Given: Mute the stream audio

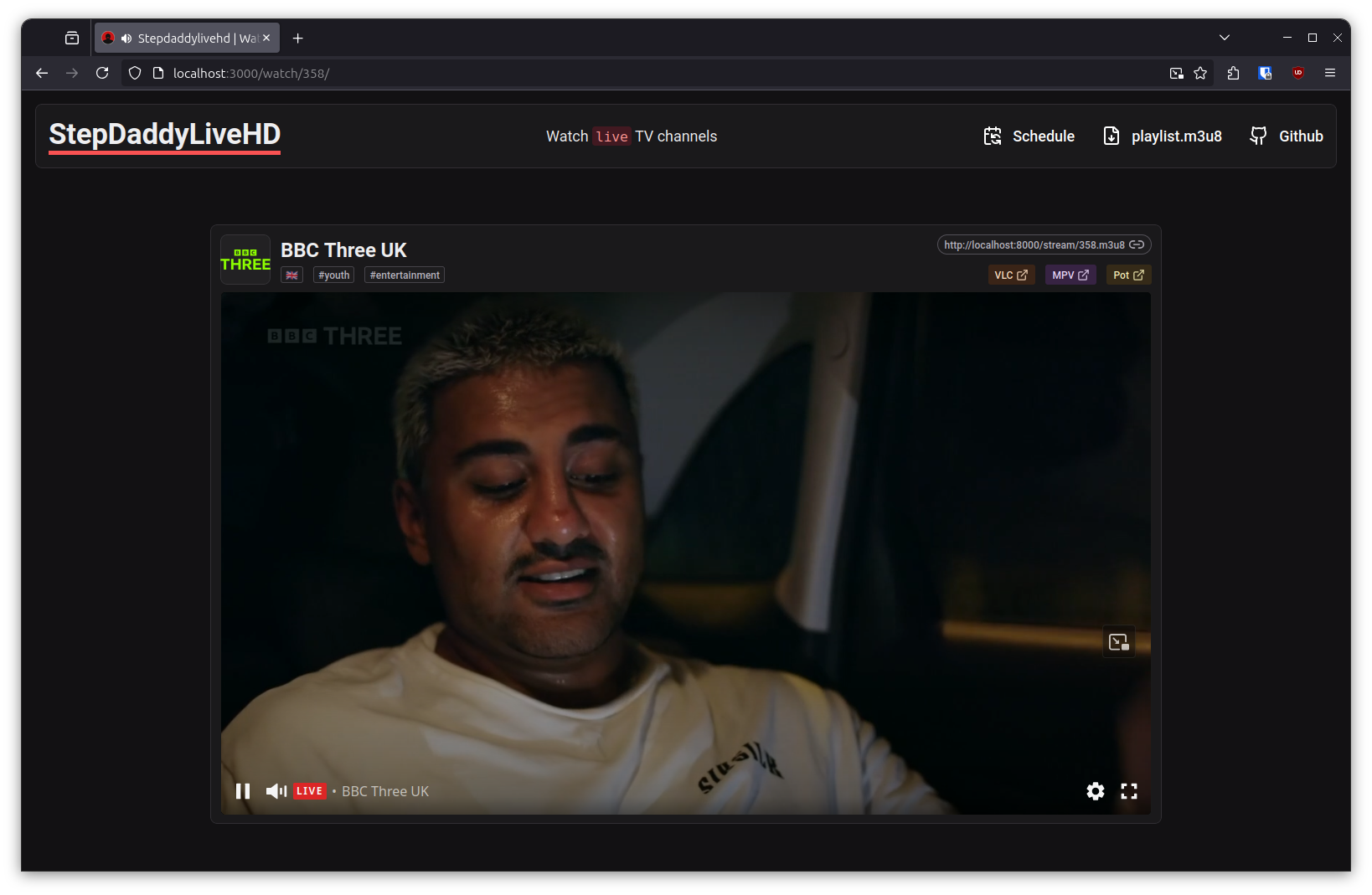Looking at the screenshot, I should coord(276,790).
